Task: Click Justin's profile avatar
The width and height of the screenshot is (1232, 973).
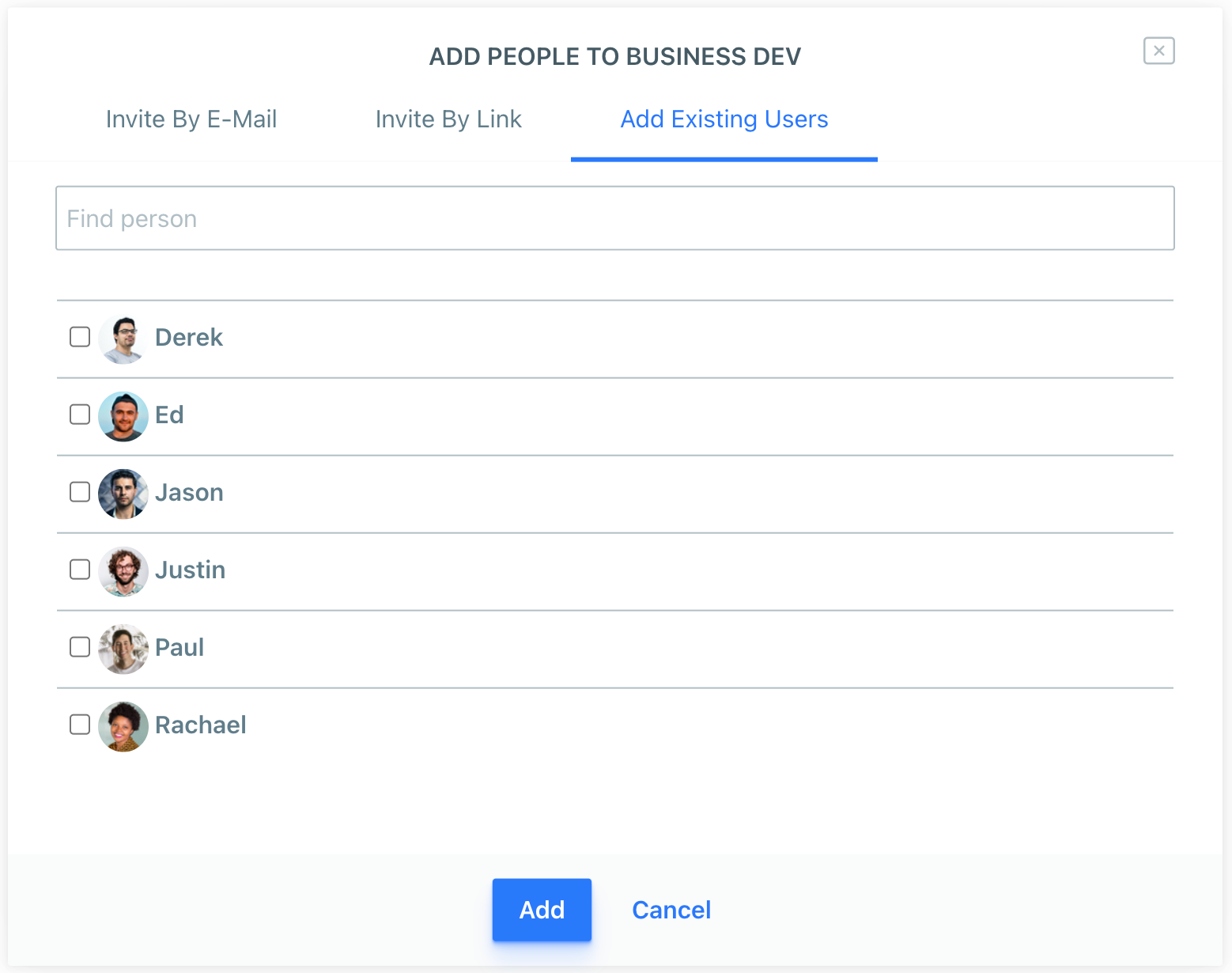Action: pos(123,571)
